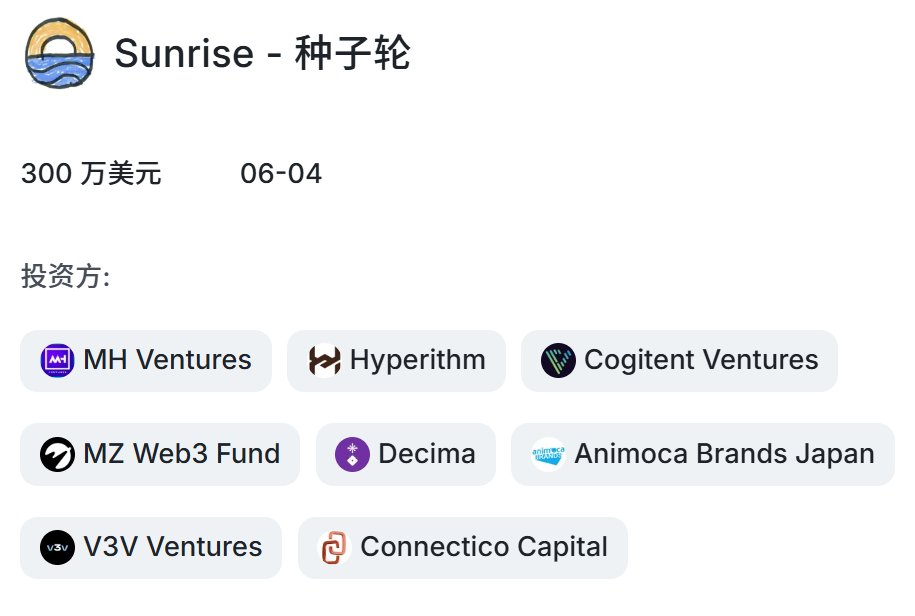Click the Cogitent Ventures dark round logo

tap(558, 360)
